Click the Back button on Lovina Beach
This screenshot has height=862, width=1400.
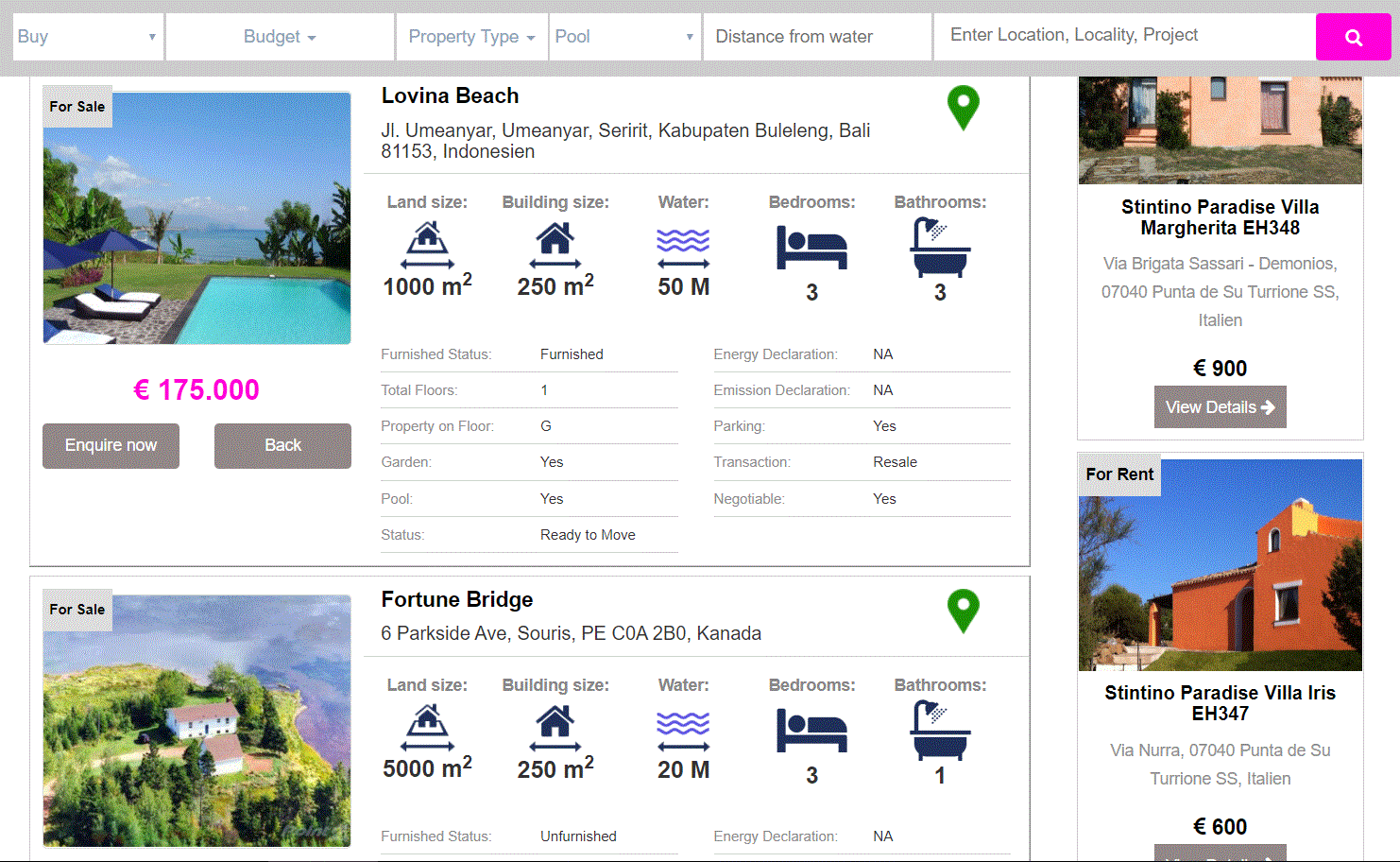point(282,445)
